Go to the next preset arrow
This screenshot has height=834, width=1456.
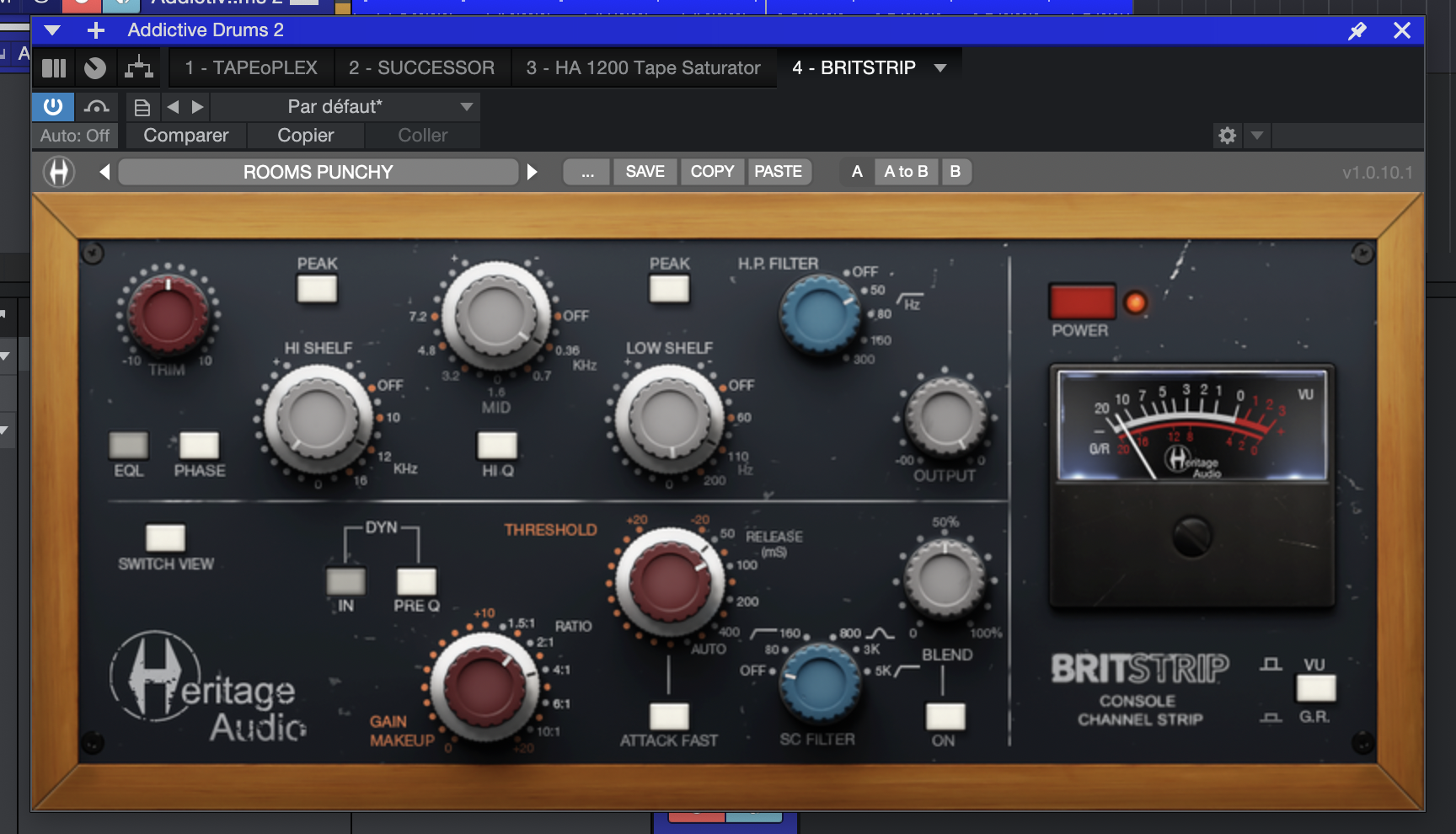[x=532, y=172]
